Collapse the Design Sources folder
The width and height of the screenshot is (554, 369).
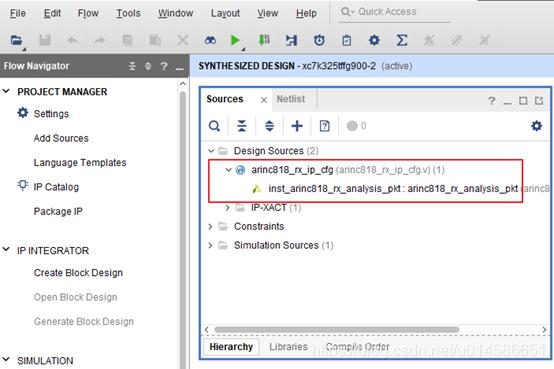(x=211, y=151)
